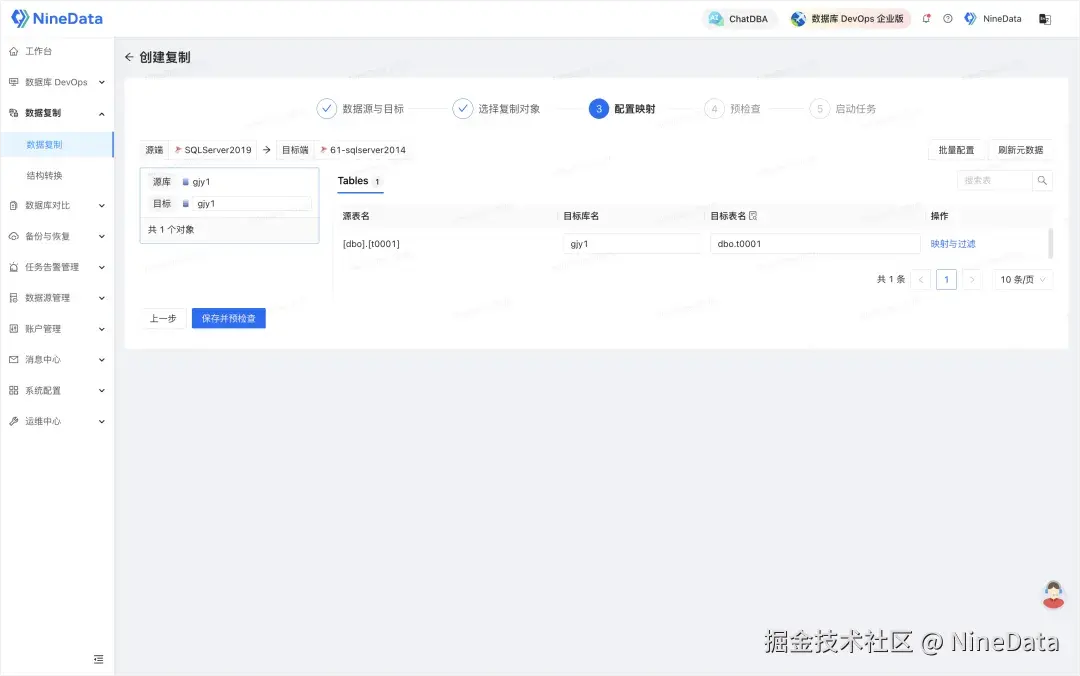Open the 10 条/页 page size dropdown

point(1021,280)
